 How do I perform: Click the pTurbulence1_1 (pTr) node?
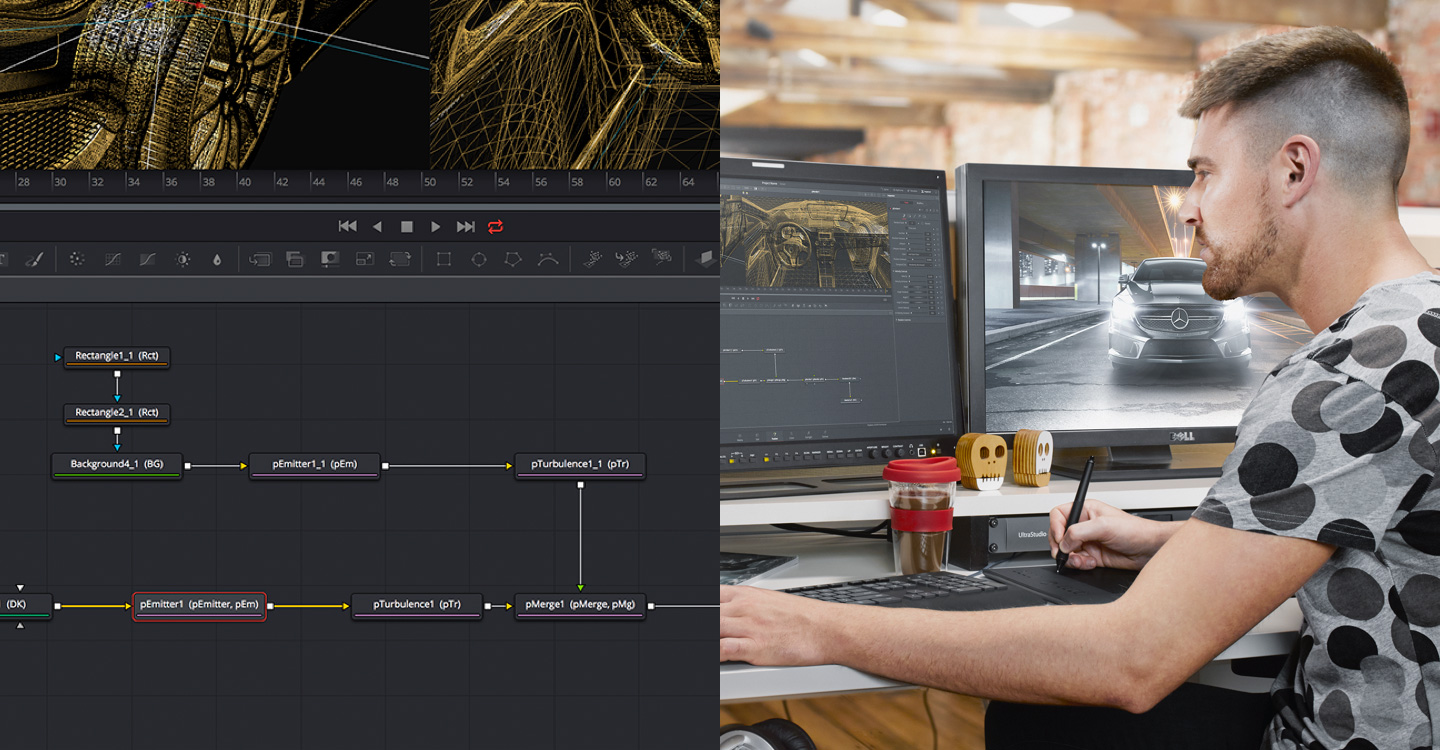coord(580,465)
